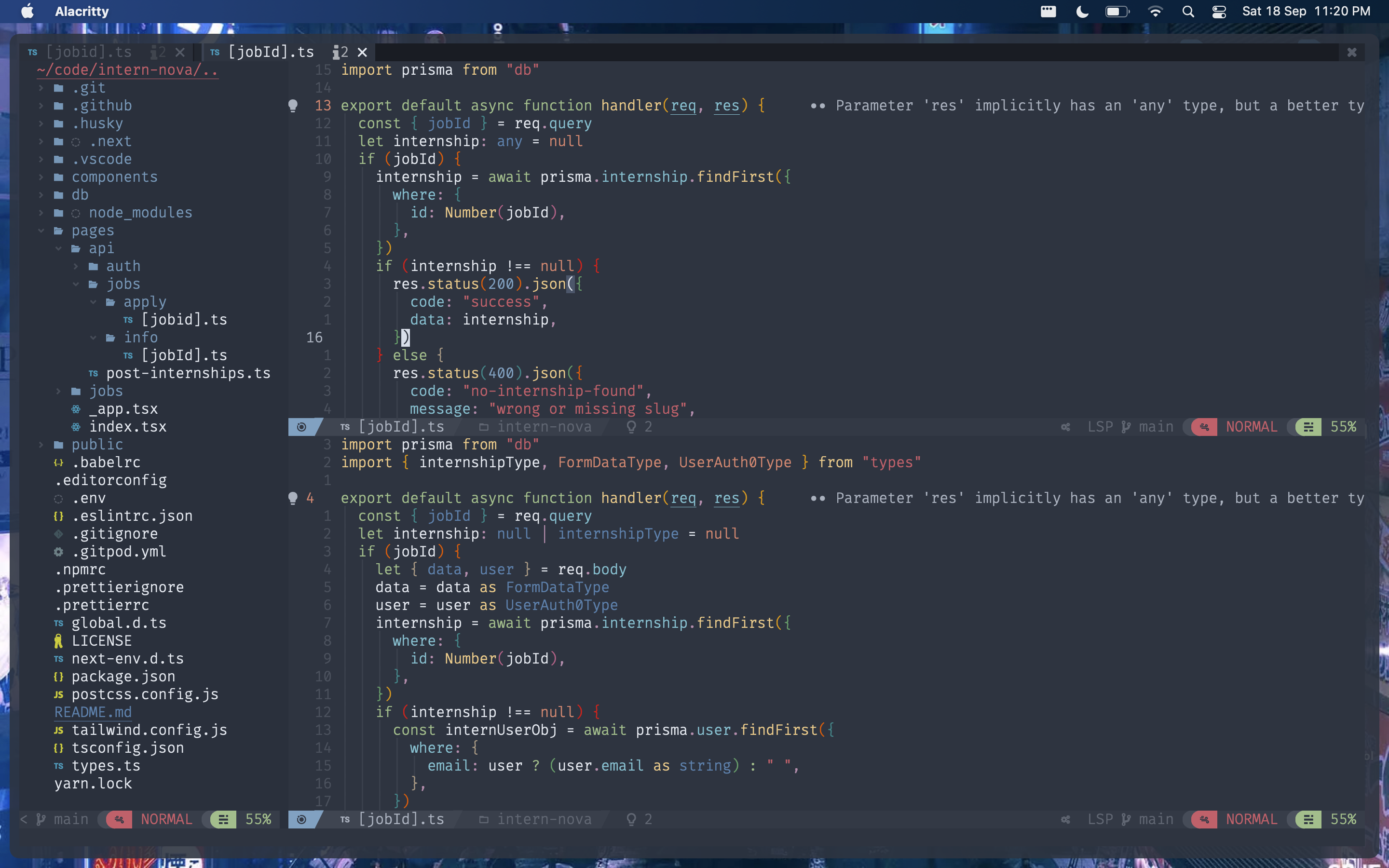Screen dimensions: 1389x868
Task: Click the Wi-Fi icon in macOS menu bar
Action: pos(1154,11)
